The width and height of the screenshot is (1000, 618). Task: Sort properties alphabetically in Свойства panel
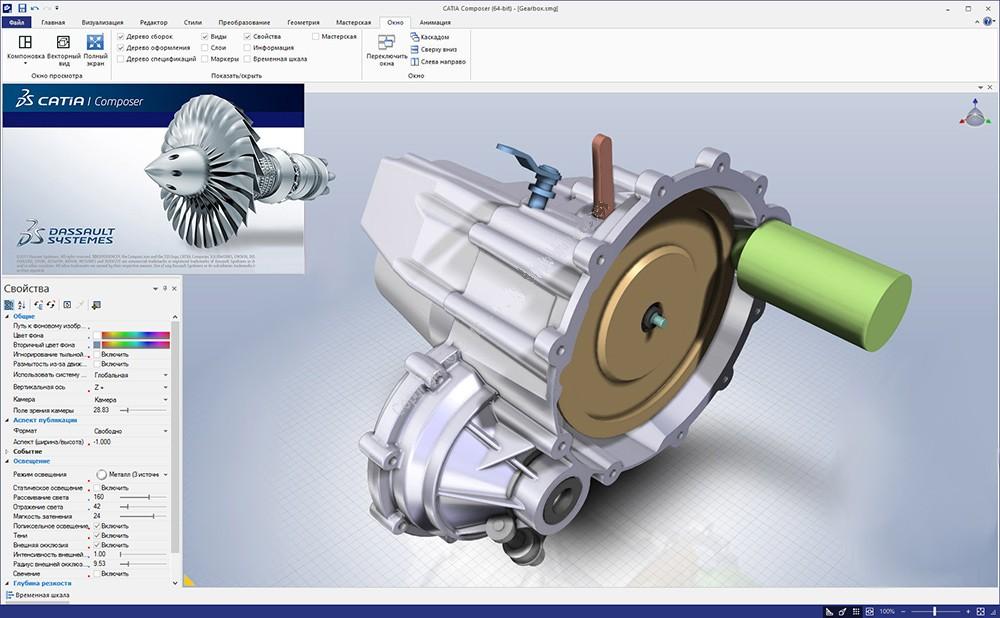(x=21, y=304)
